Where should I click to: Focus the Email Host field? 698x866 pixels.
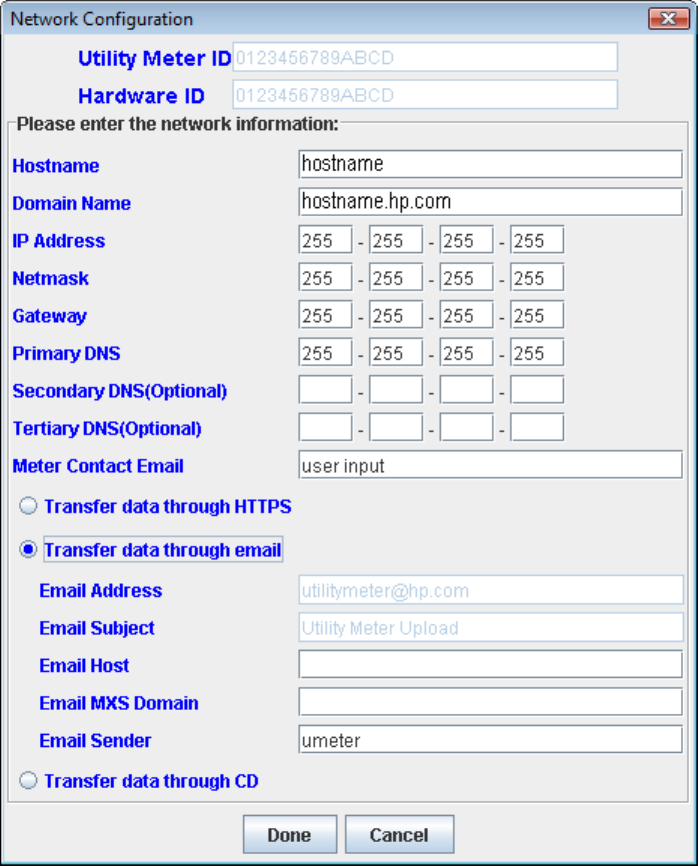[490, 664]
